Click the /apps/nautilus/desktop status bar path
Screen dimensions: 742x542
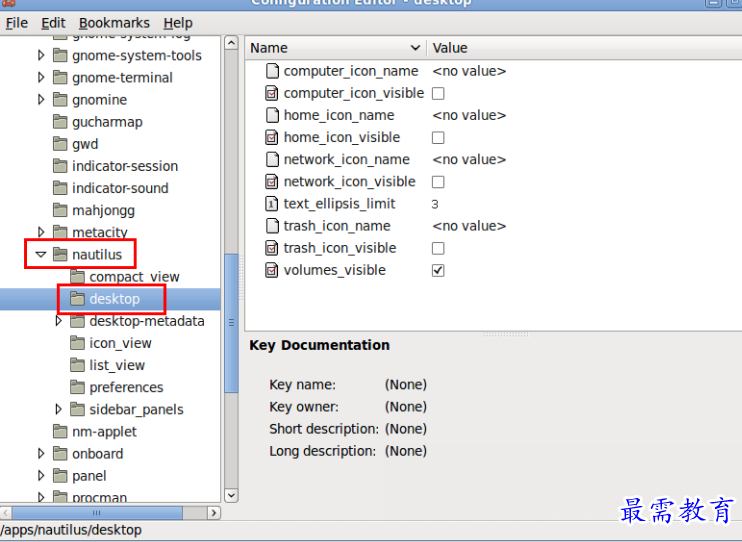point(71,530)
